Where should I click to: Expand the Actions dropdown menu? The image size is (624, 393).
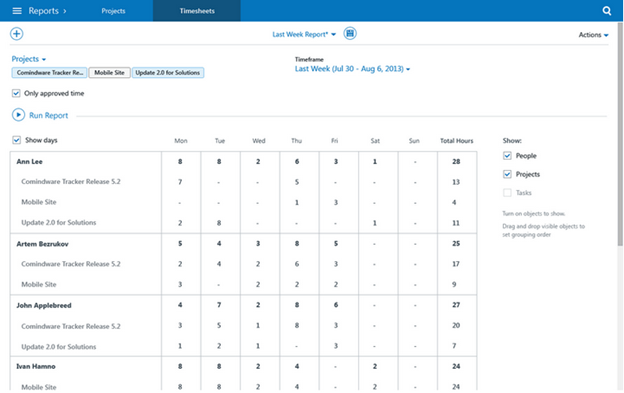(593, 35)
